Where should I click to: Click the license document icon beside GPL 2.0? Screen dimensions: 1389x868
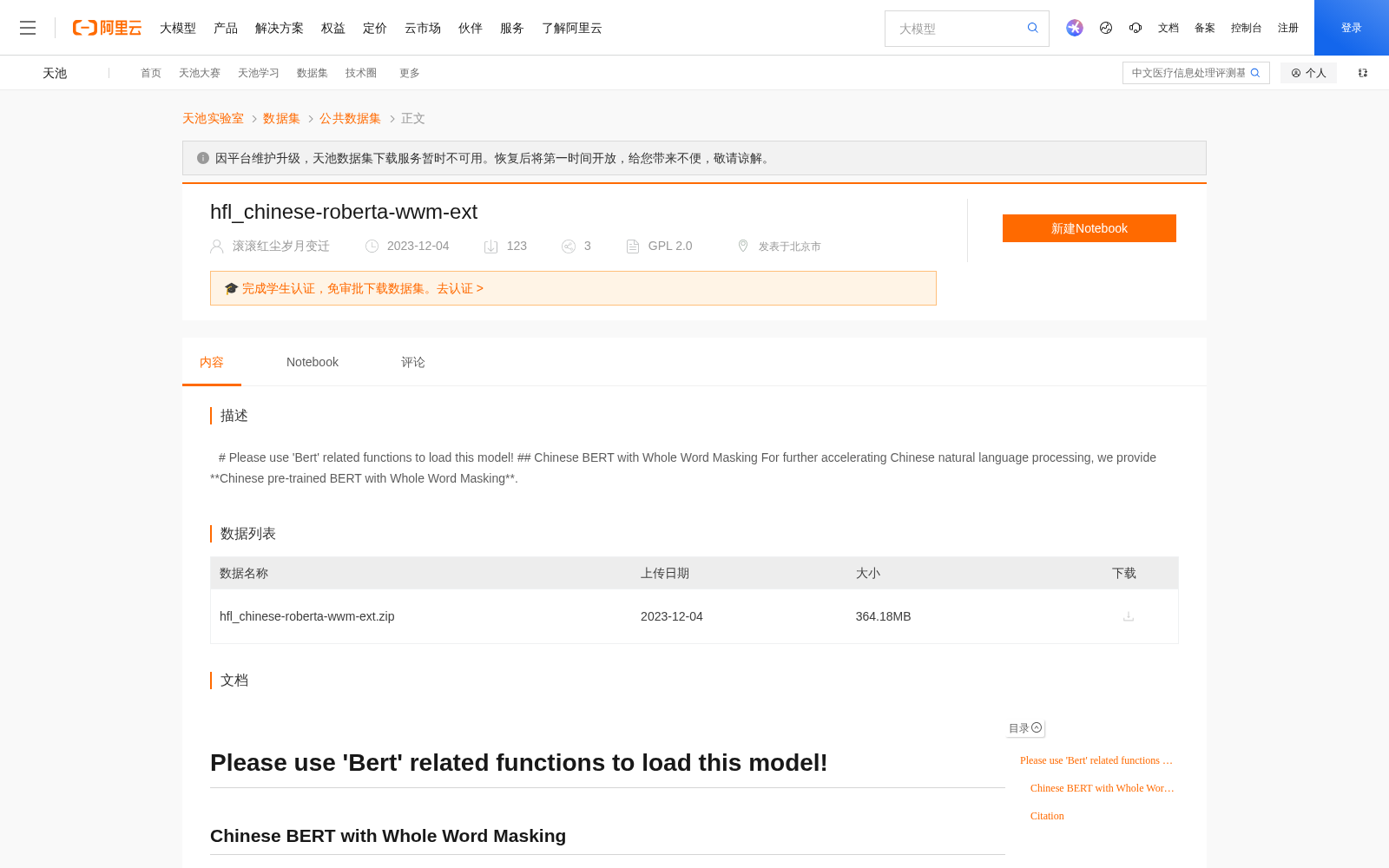click(x=633, y=247)
